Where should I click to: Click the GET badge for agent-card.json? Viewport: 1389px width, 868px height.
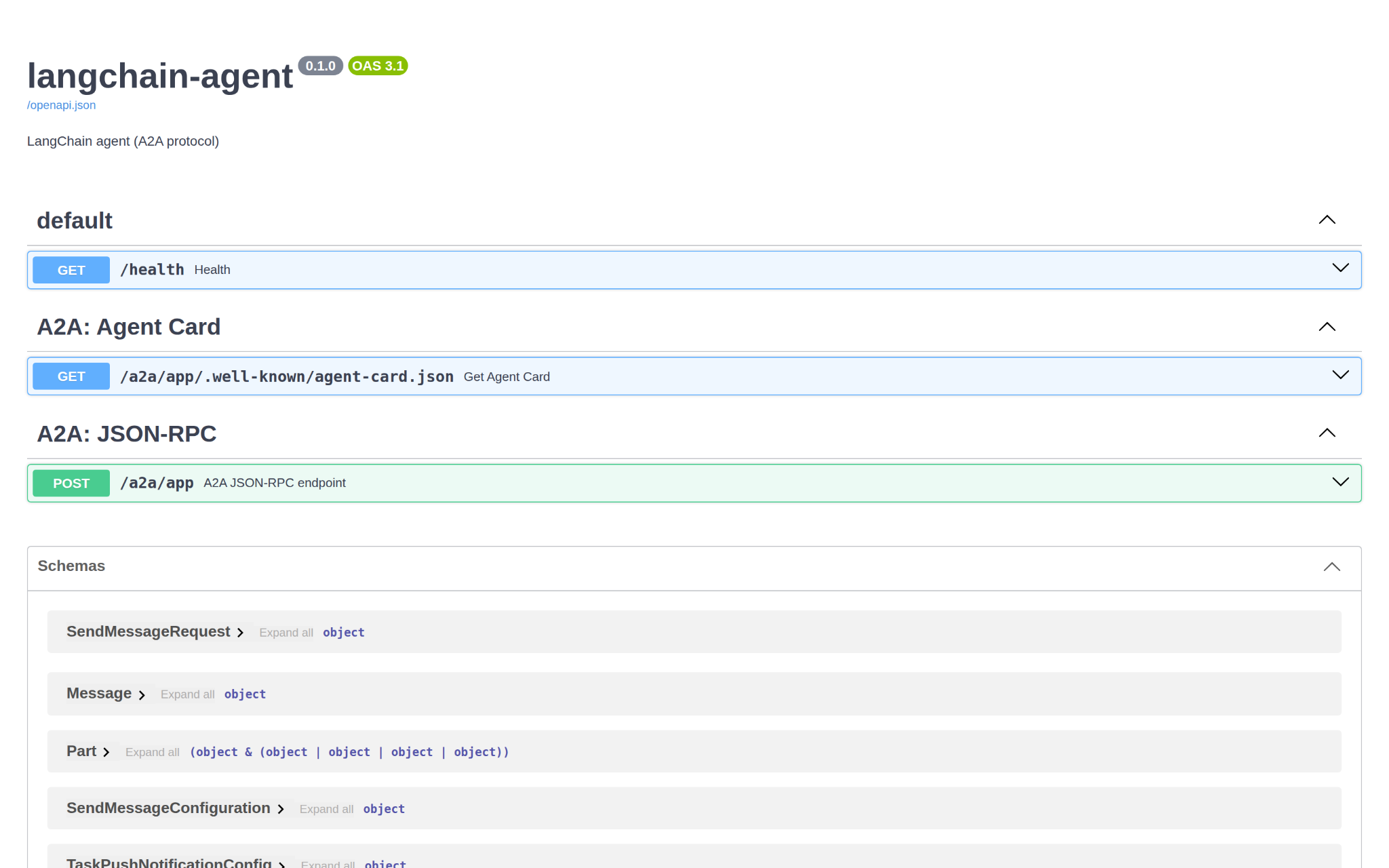tap(71, 376)
